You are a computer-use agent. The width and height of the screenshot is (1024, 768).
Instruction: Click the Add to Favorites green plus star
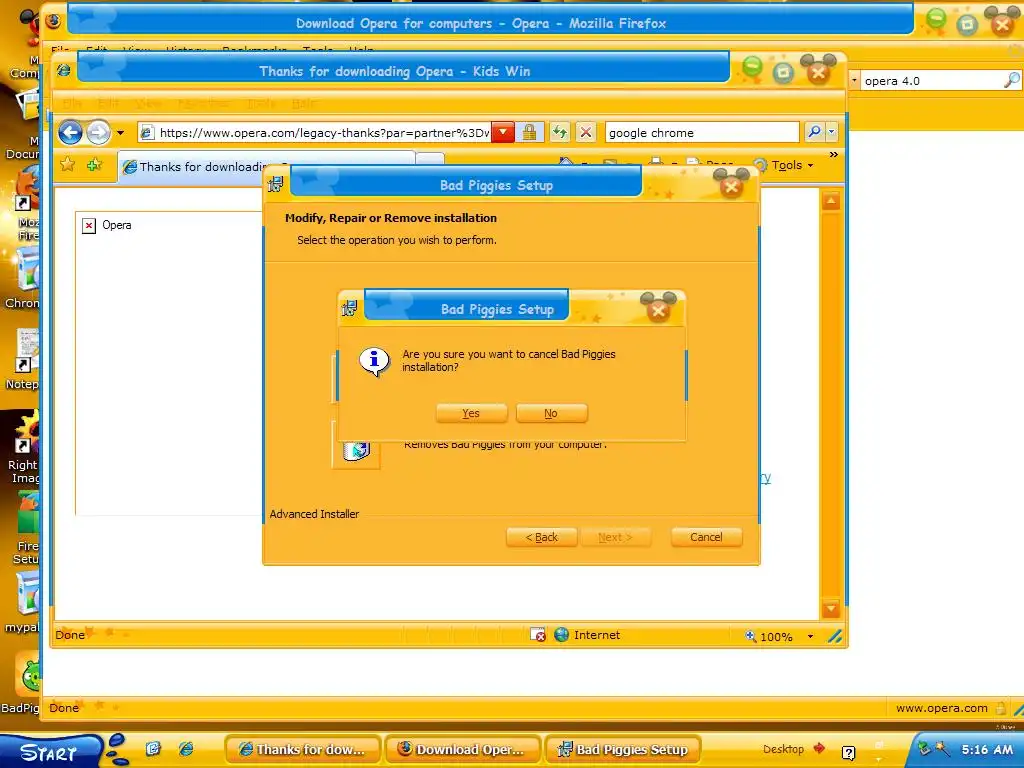[x=95, y=165]
